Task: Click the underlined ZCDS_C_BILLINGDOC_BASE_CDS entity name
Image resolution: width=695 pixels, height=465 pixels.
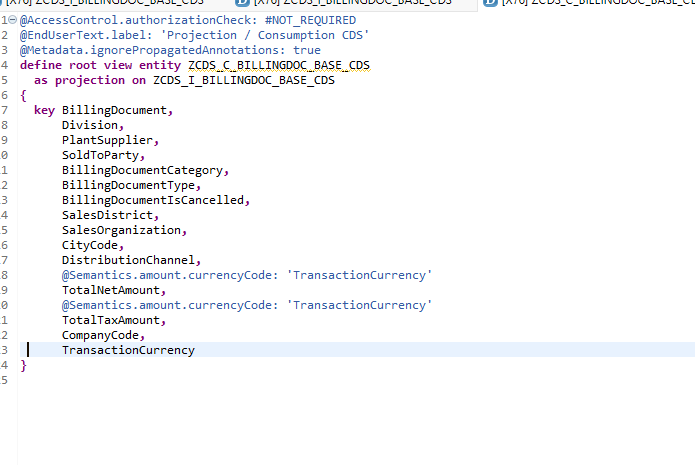Action: [279, 65]
